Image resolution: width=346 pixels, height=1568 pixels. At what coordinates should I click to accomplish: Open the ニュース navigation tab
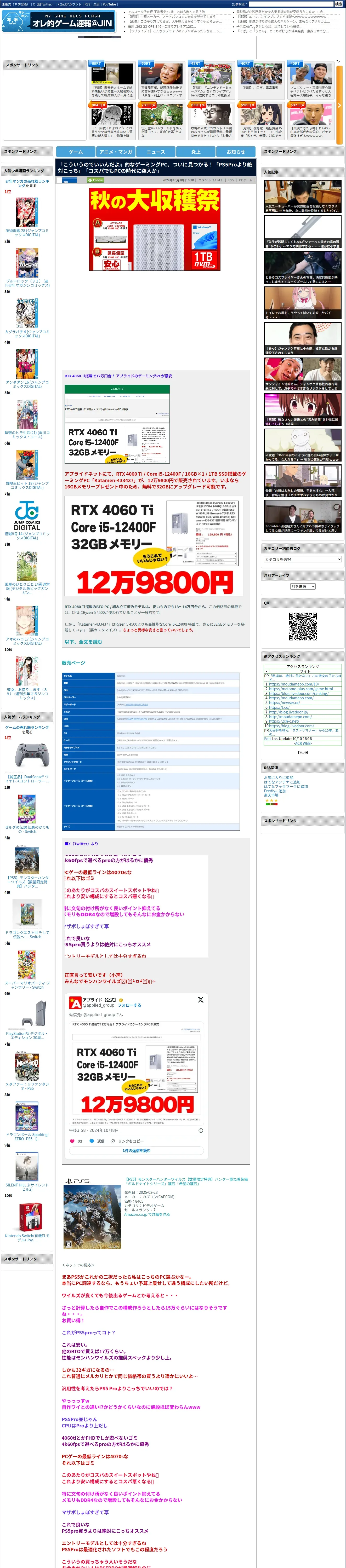click(x=155, y=152)
